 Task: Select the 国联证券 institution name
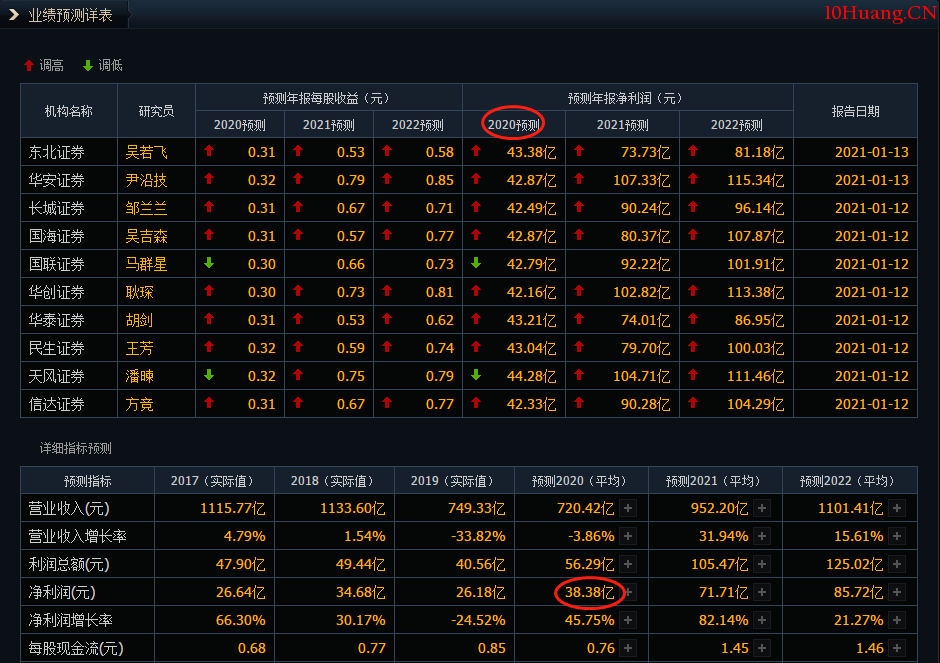point(56,264)
